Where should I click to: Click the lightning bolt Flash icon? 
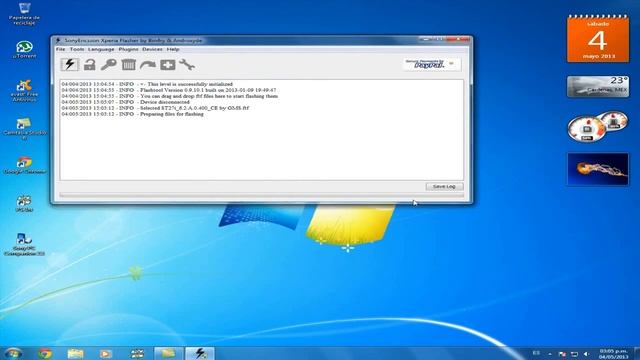pos(70,64)
